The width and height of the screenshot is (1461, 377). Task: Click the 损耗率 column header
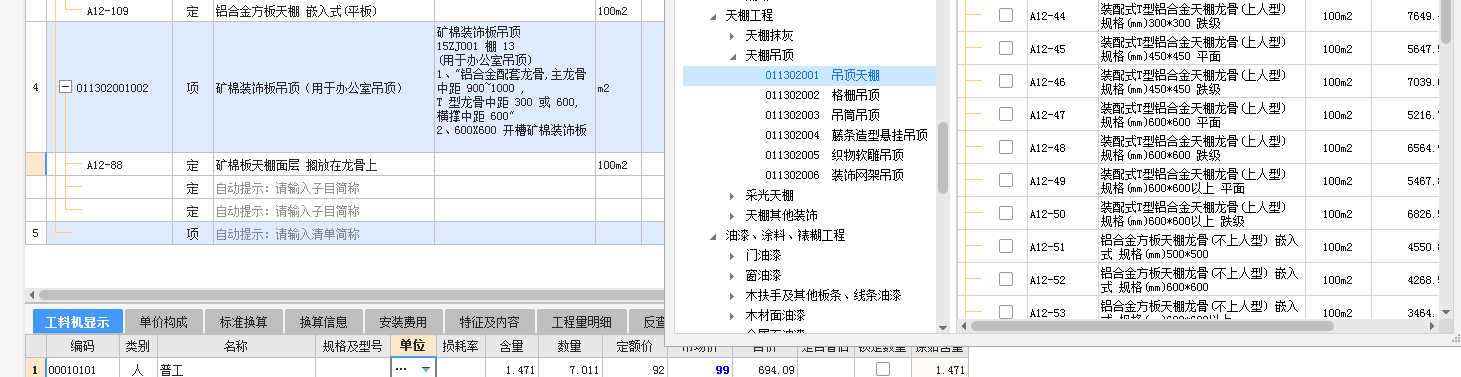[460, 346]
